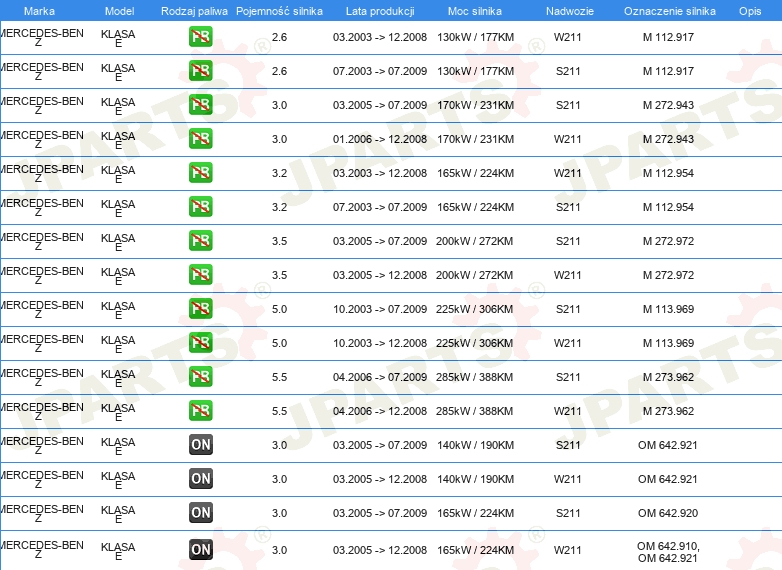
Task: Select the date range 01.2006 -> 12.2008
Action: tap(380, 139)
